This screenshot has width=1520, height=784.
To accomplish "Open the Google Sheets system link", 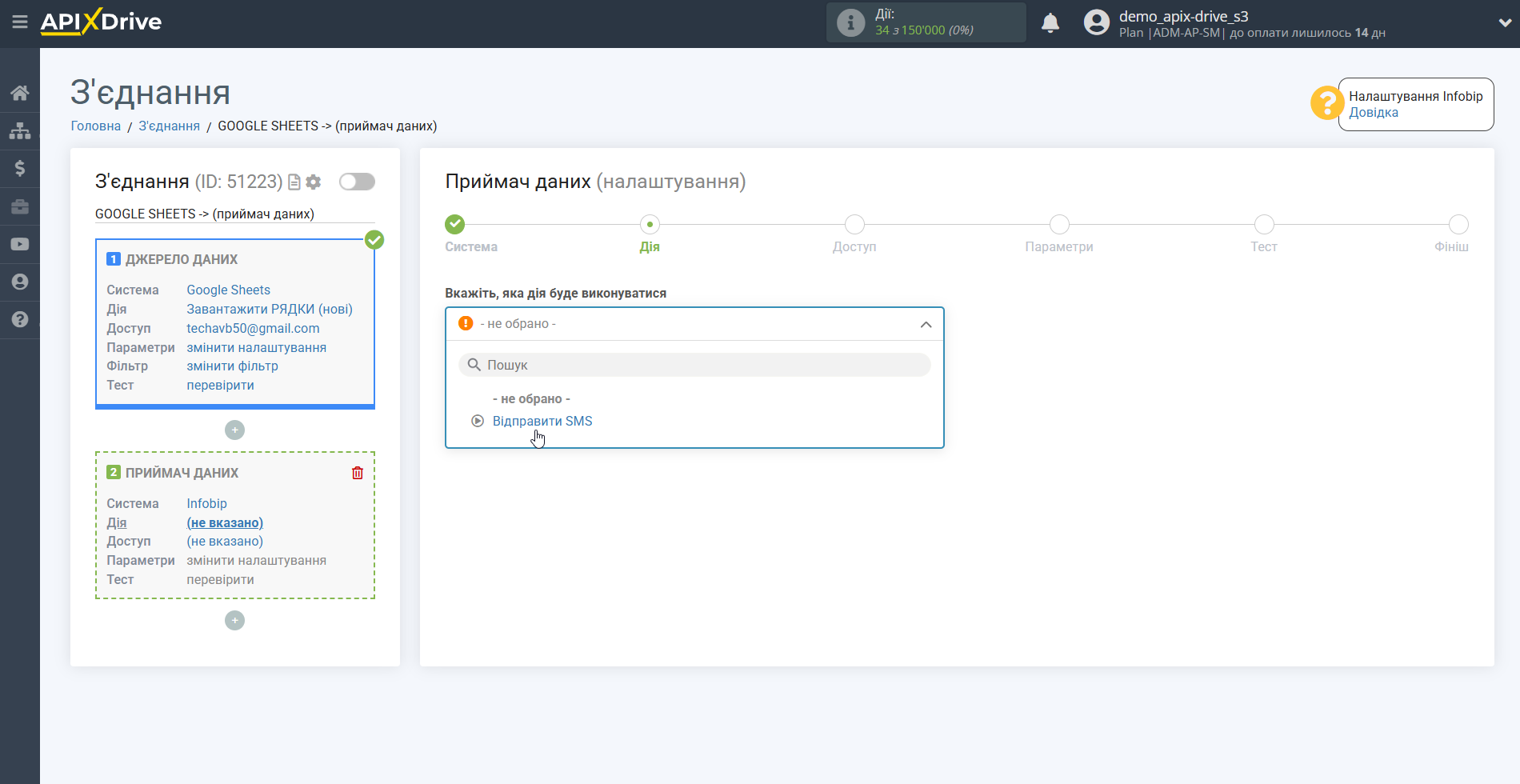I will [x=228, y=290].
